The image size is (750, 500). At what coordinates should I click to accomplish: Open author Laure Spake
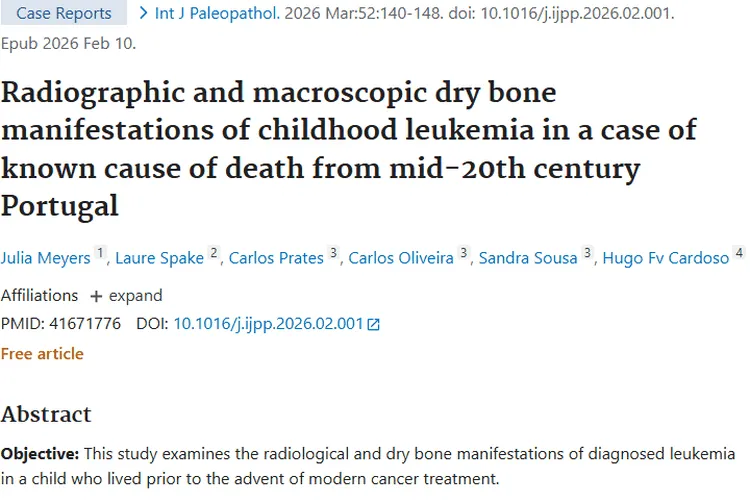click(x=160, y=258)
